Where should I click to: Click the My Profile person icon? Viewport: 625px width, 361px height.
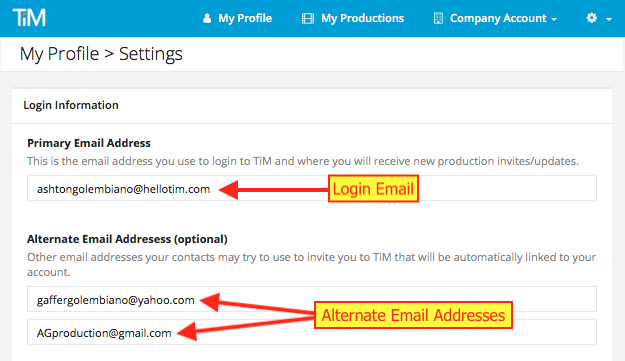click(207, 18)
